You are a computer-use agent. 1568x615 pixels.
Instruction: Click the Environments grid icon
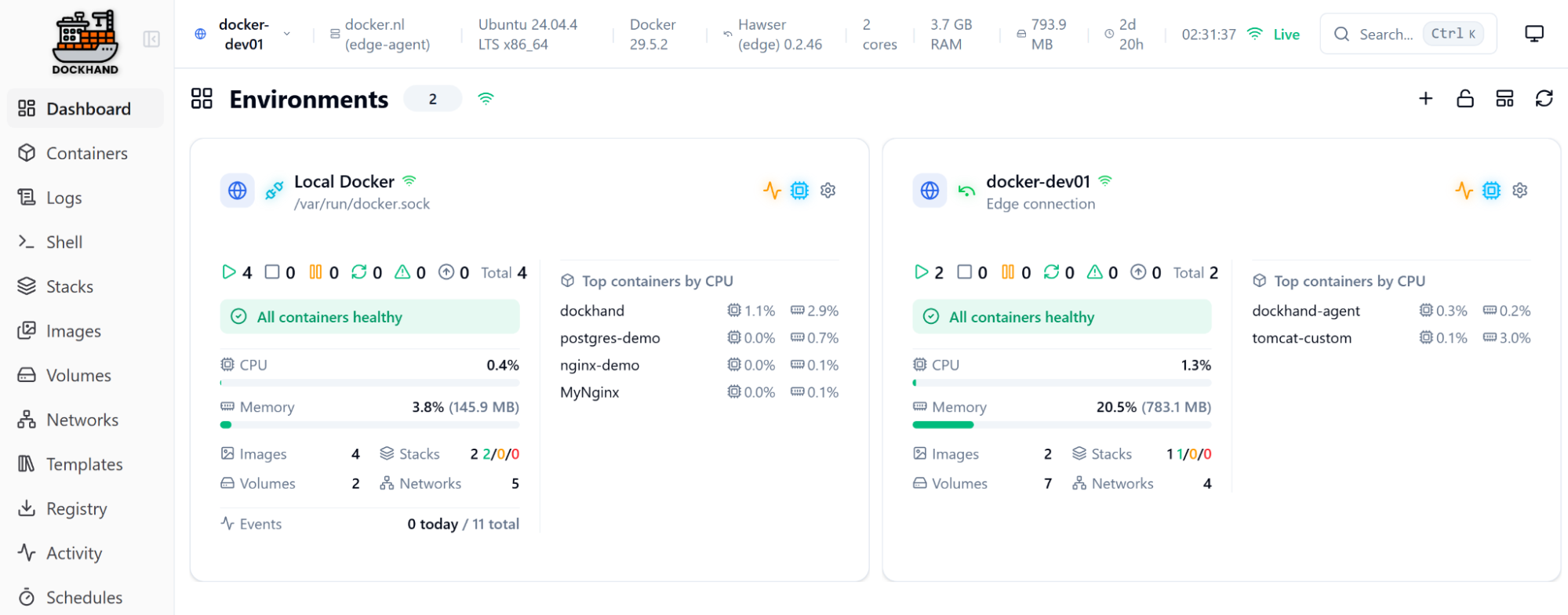point(202,99)
